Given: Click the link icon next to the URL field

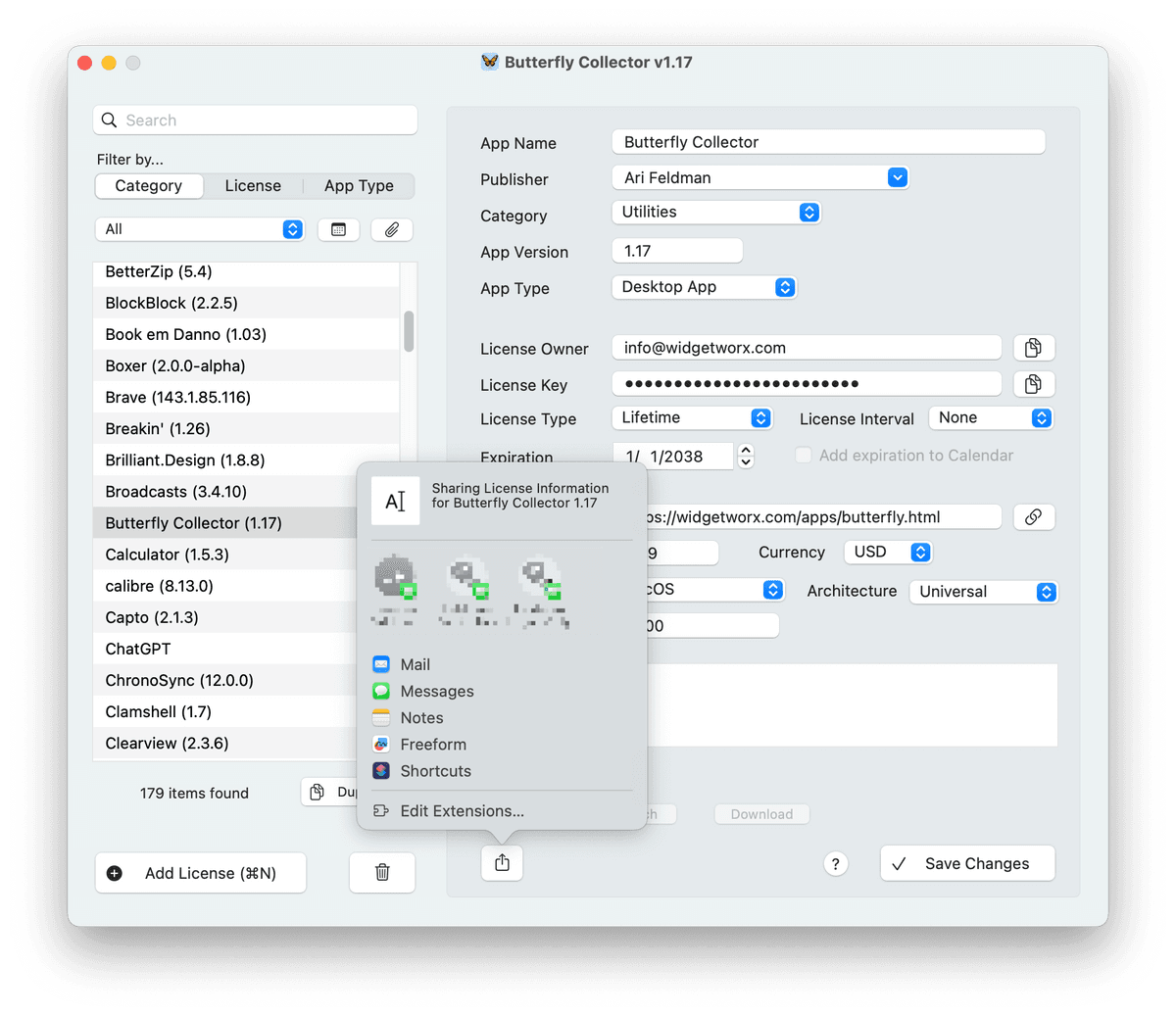Looking at the screenshot, I should tap(1033, 517).
